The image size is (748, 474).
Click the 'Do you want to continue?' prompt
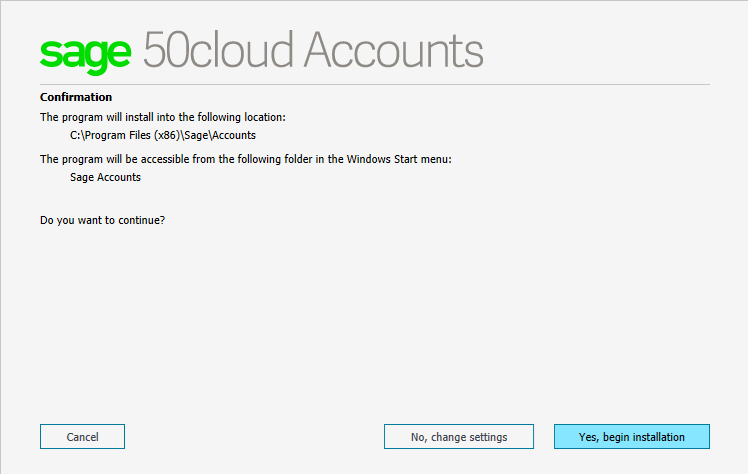(102, 220)
